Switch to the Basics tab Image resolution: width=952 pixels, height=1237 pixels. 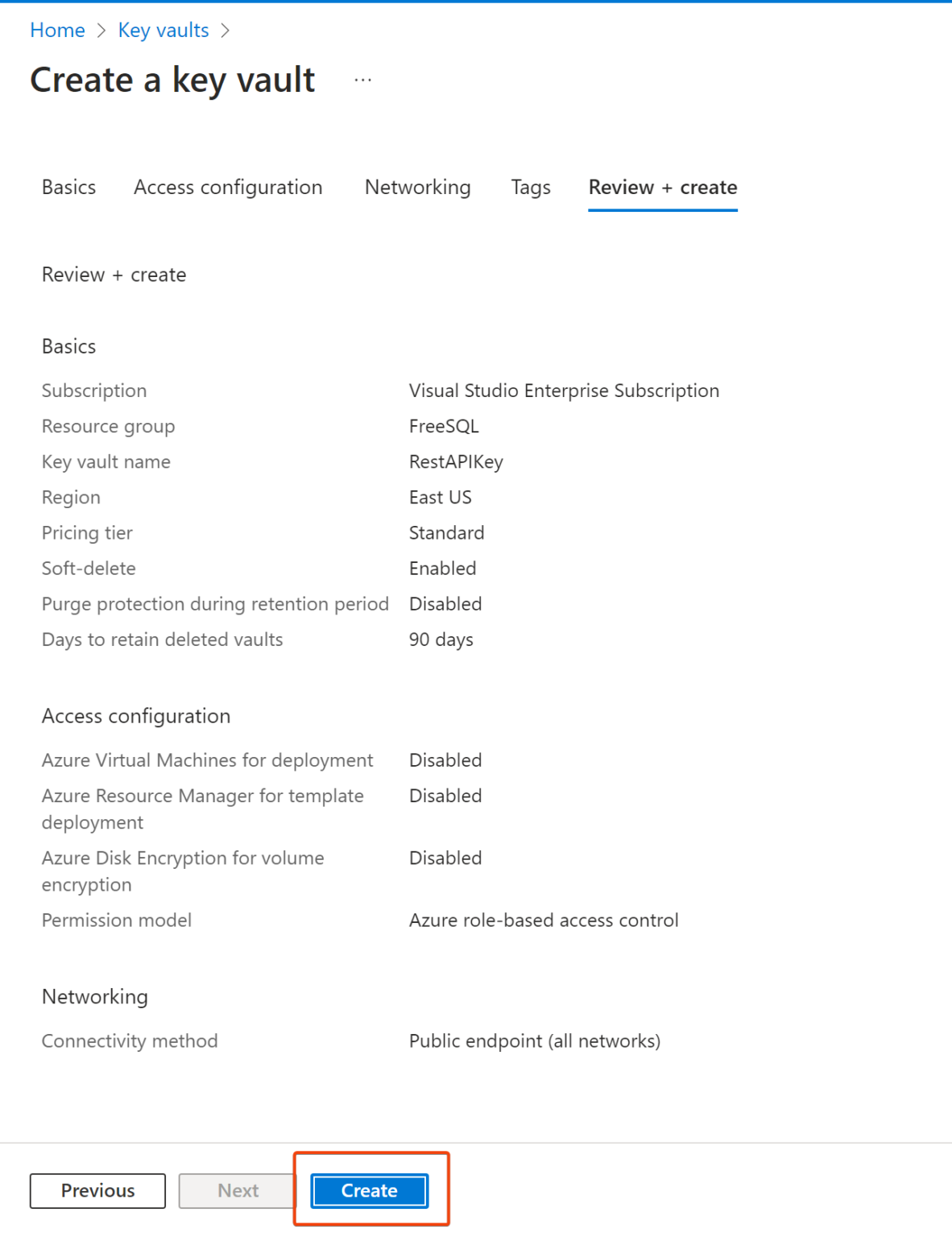tap(68, 187)
